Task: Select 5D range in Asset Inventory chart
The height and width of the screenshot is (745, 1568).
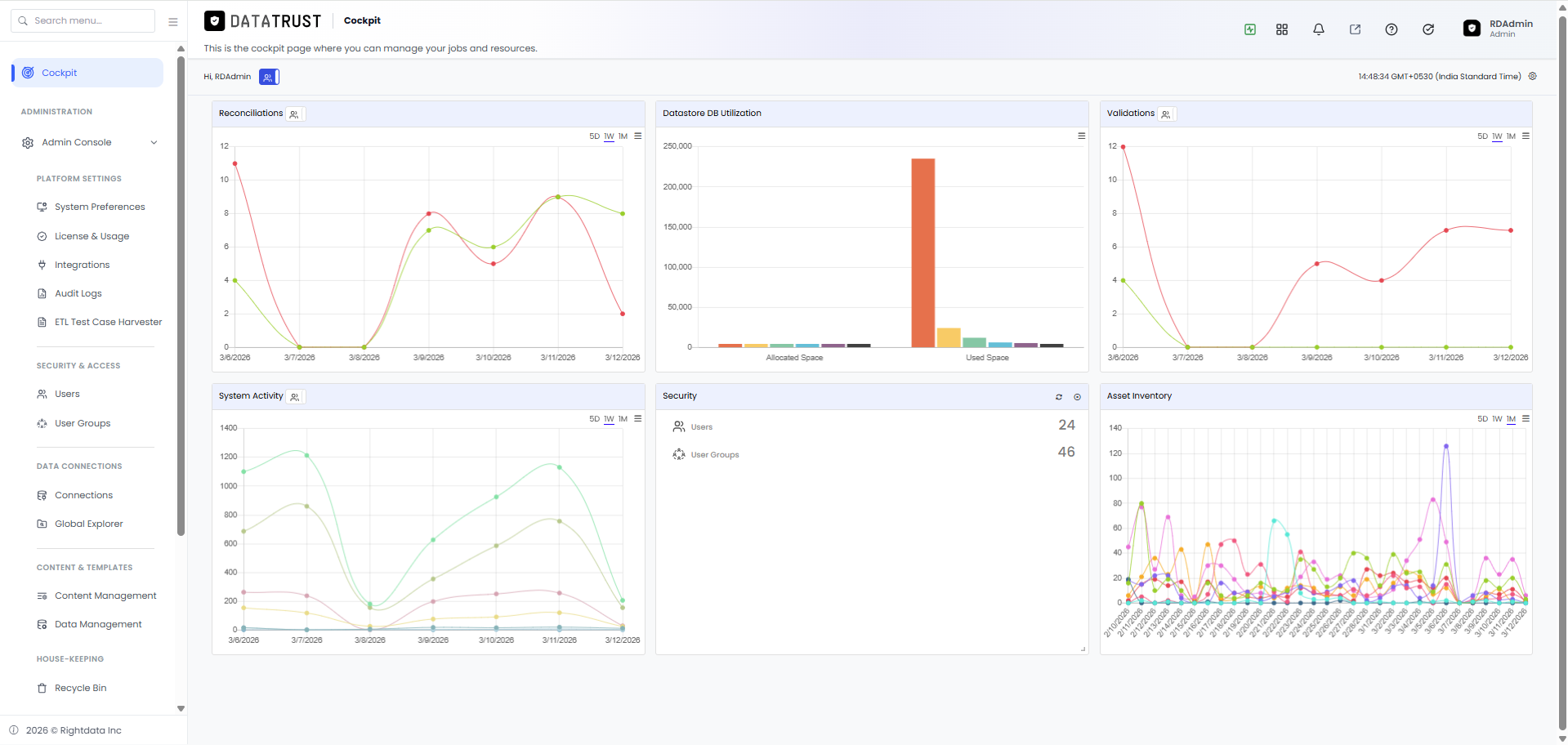Action: click(x=1482, y=419)
